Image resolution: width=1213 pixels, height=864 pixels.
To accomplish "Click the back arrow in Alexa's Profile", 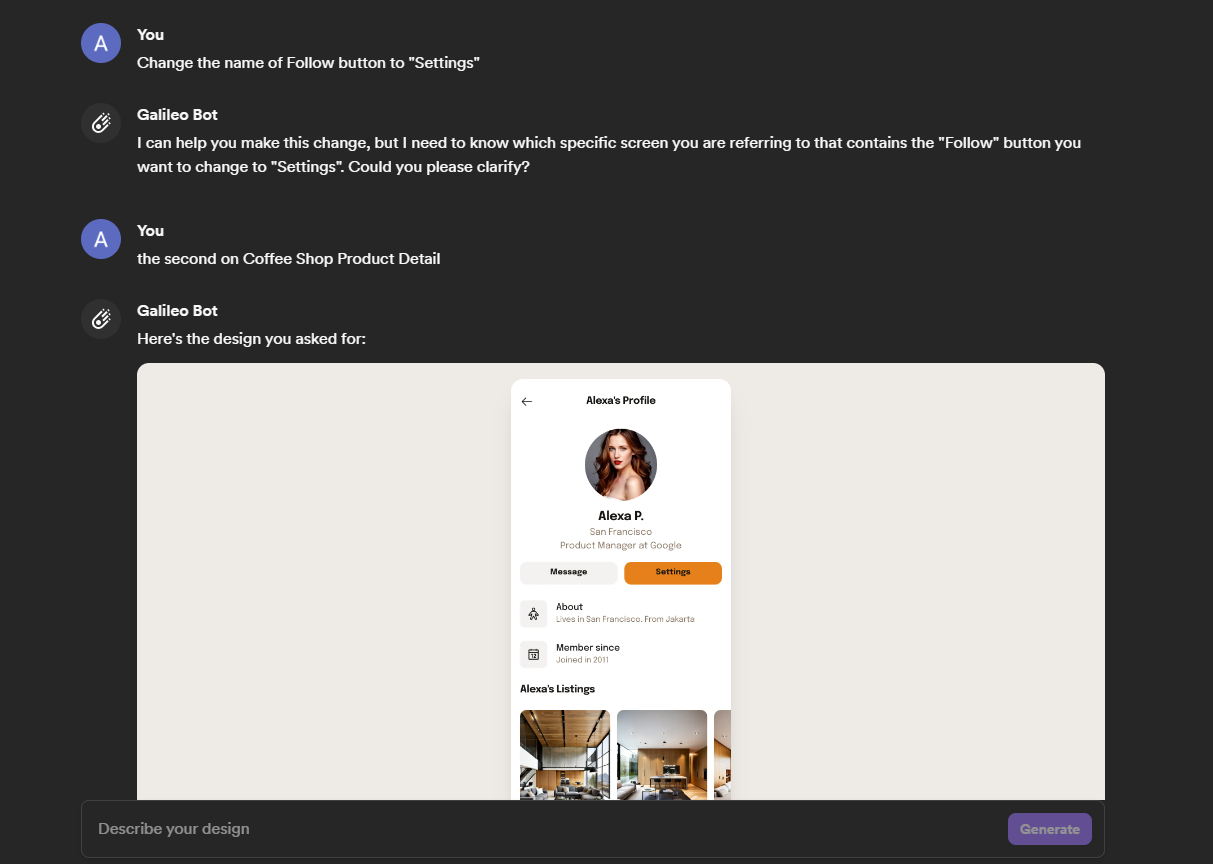I will click(x=527, y=401).
